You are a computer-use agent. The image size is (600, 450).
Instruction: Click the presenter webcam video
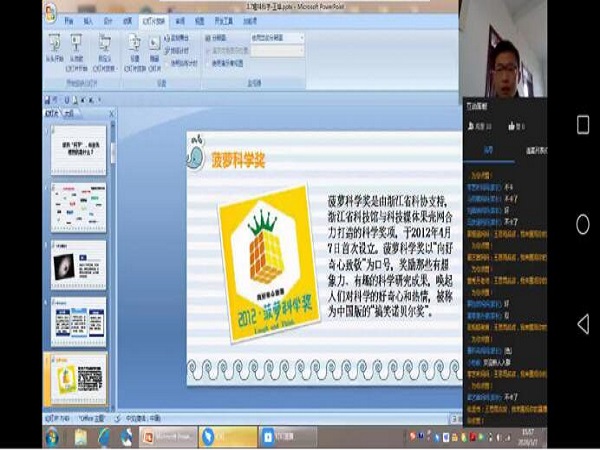[503, 49]
